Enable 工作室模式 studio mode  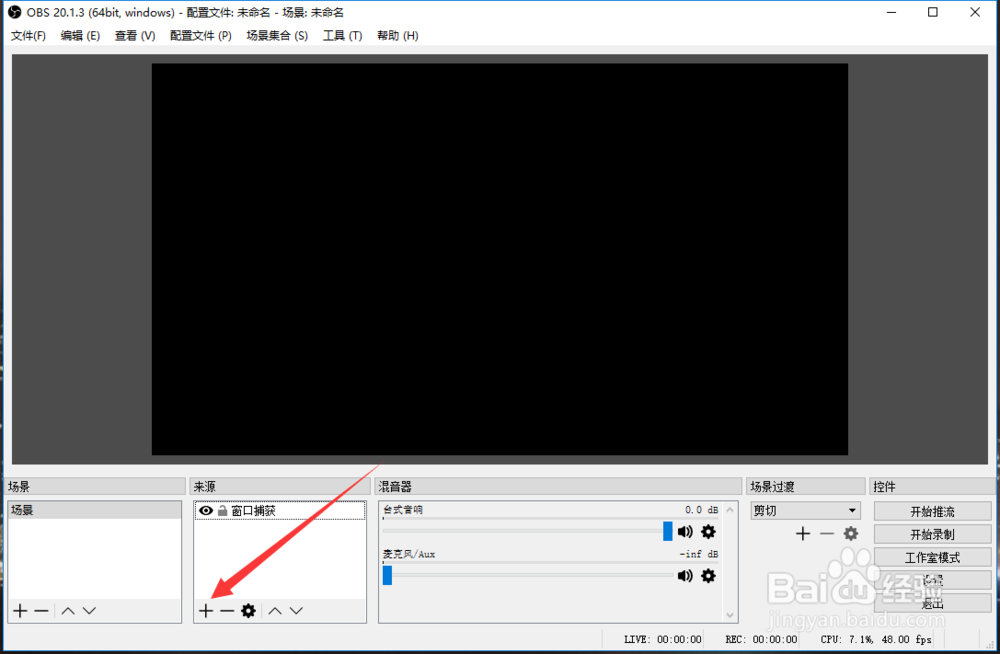[933, 556]
